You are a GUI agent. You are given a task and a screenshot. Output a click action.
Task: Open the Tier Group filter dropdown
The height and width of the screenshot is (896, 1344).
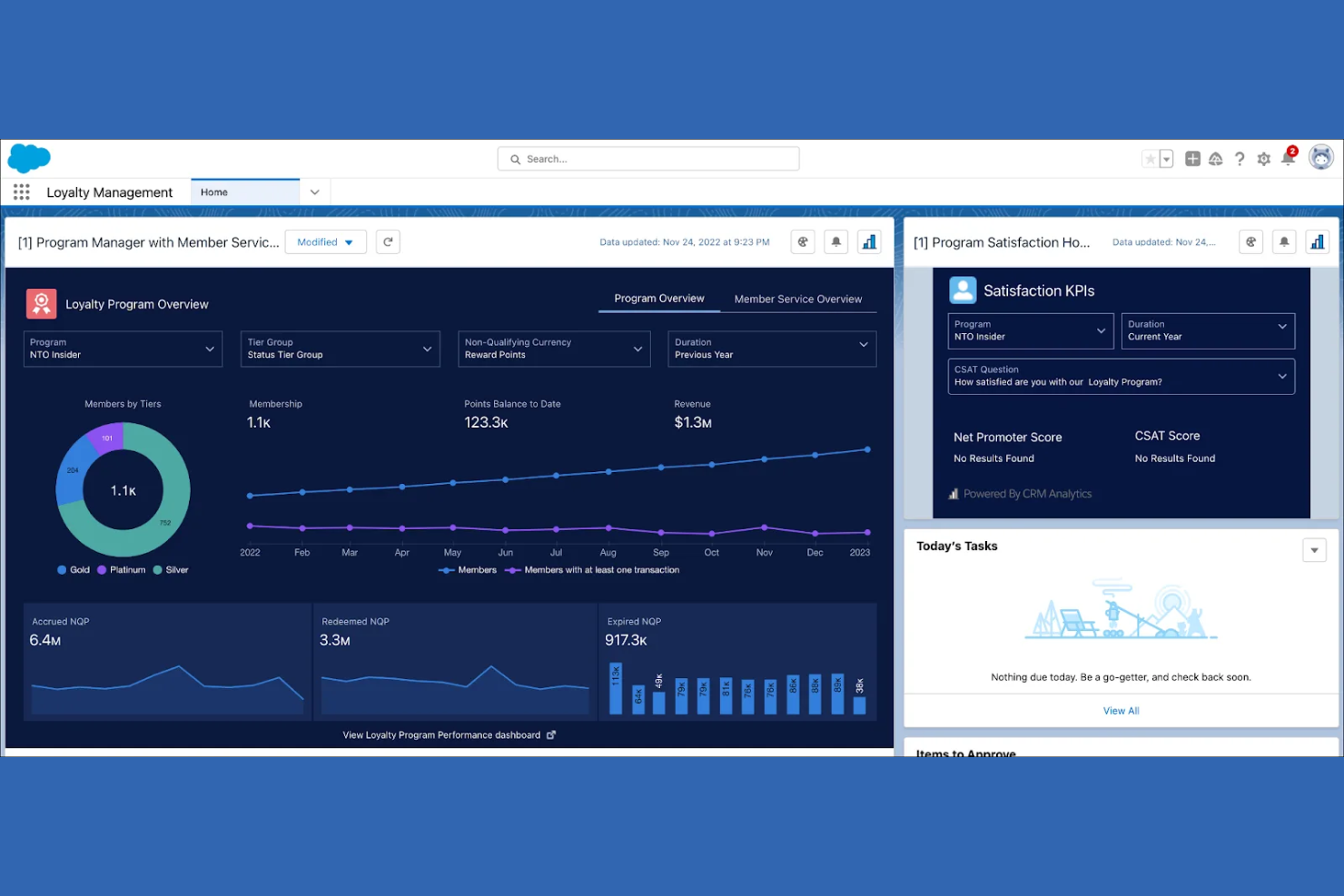tap(341, 349)
